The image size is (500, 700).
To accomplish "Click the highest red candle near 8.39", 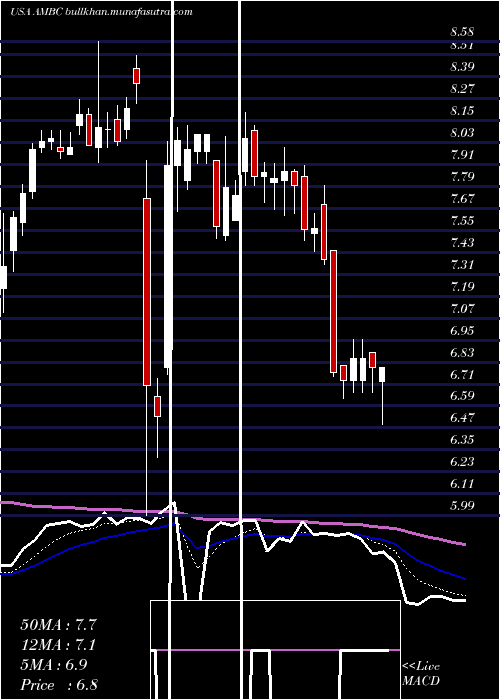I will 137,76.
